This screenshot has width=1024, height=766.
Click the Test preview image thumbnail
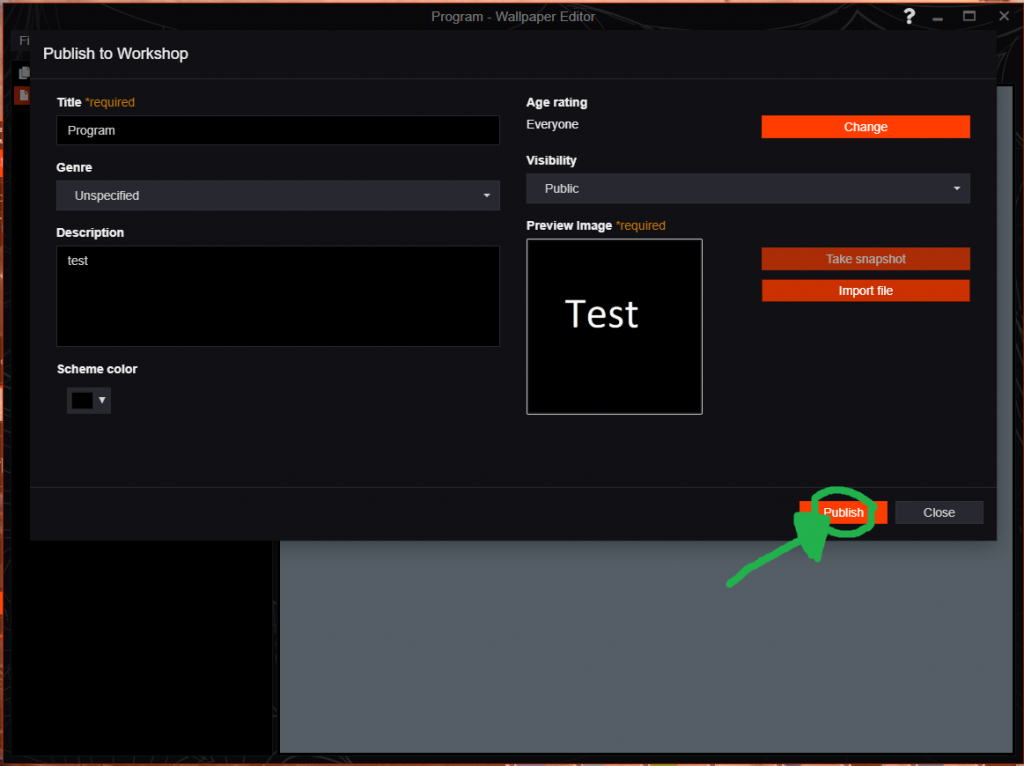click(x=613, y=326)
